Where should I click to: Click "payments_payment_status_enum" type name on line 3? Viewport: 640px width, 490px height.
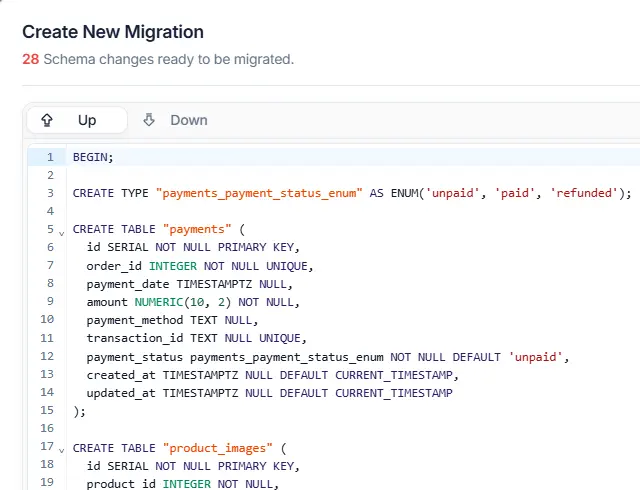click(x=259, y=193)
